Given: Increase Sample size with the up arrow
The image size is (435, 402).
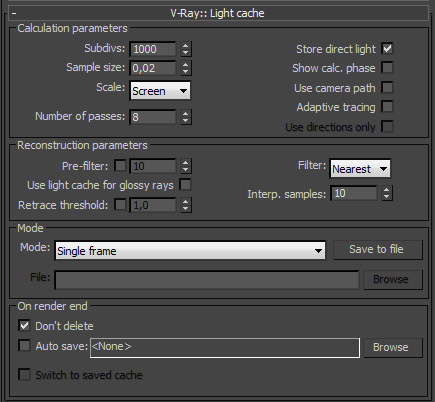Looking at the screenshot, I should (186, 65).
